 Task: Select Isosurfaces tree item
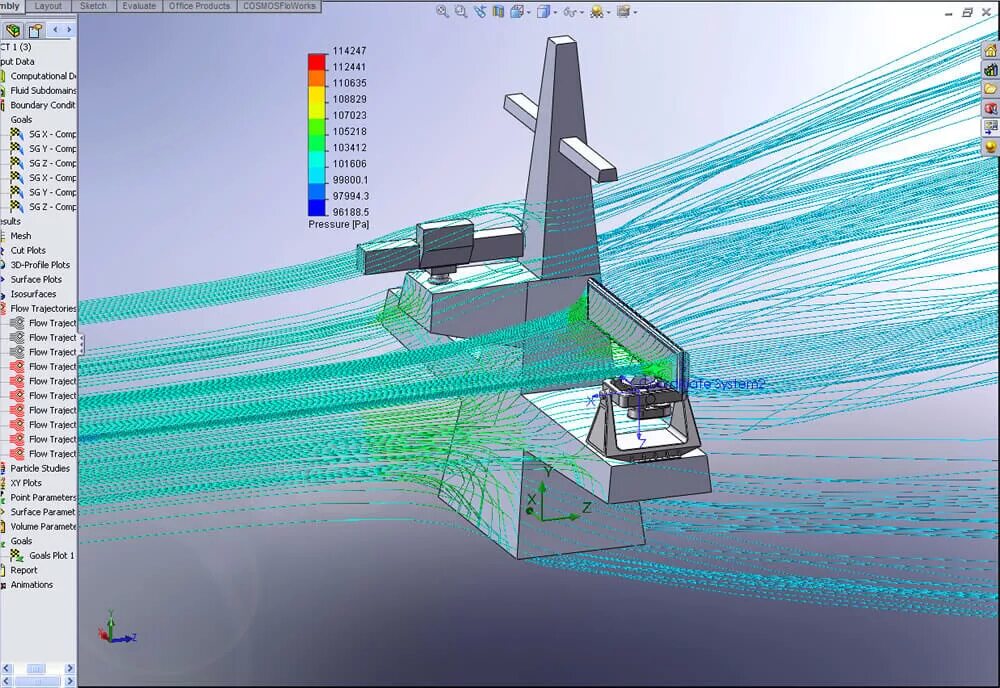(29, 294)
